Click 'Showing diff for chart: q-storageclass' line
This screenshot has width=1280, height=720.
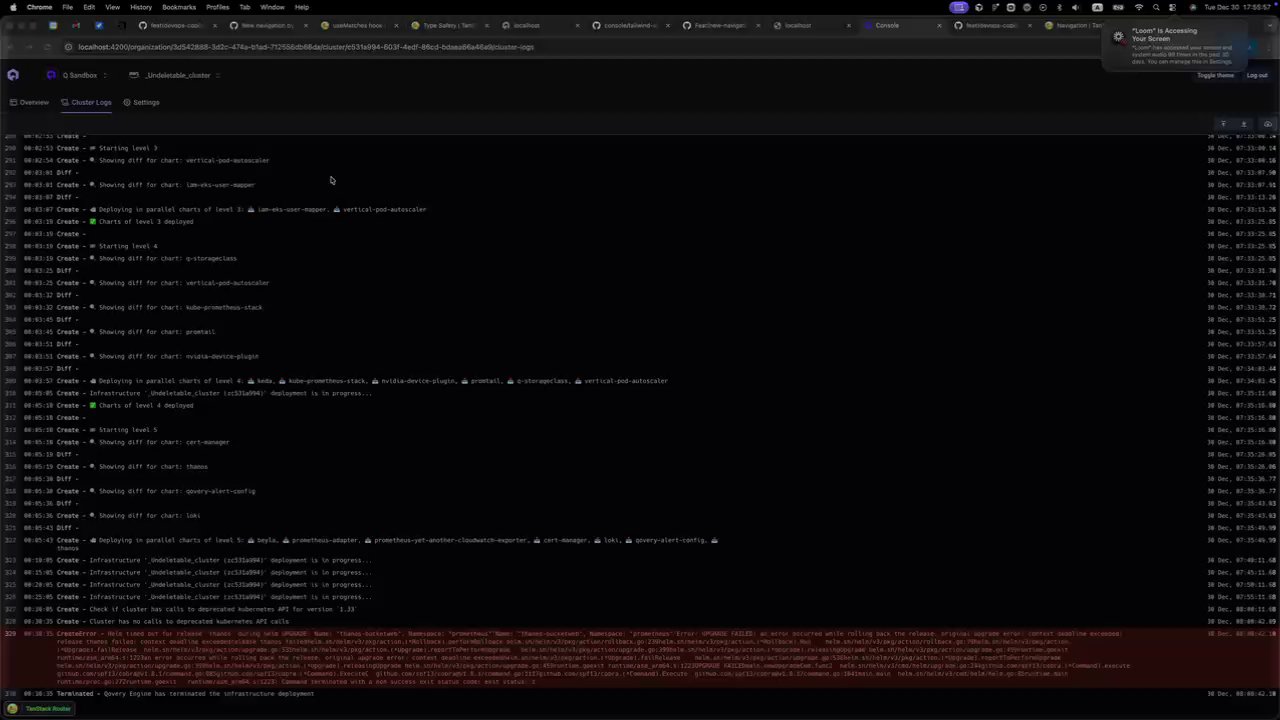(x=640, y=258)
